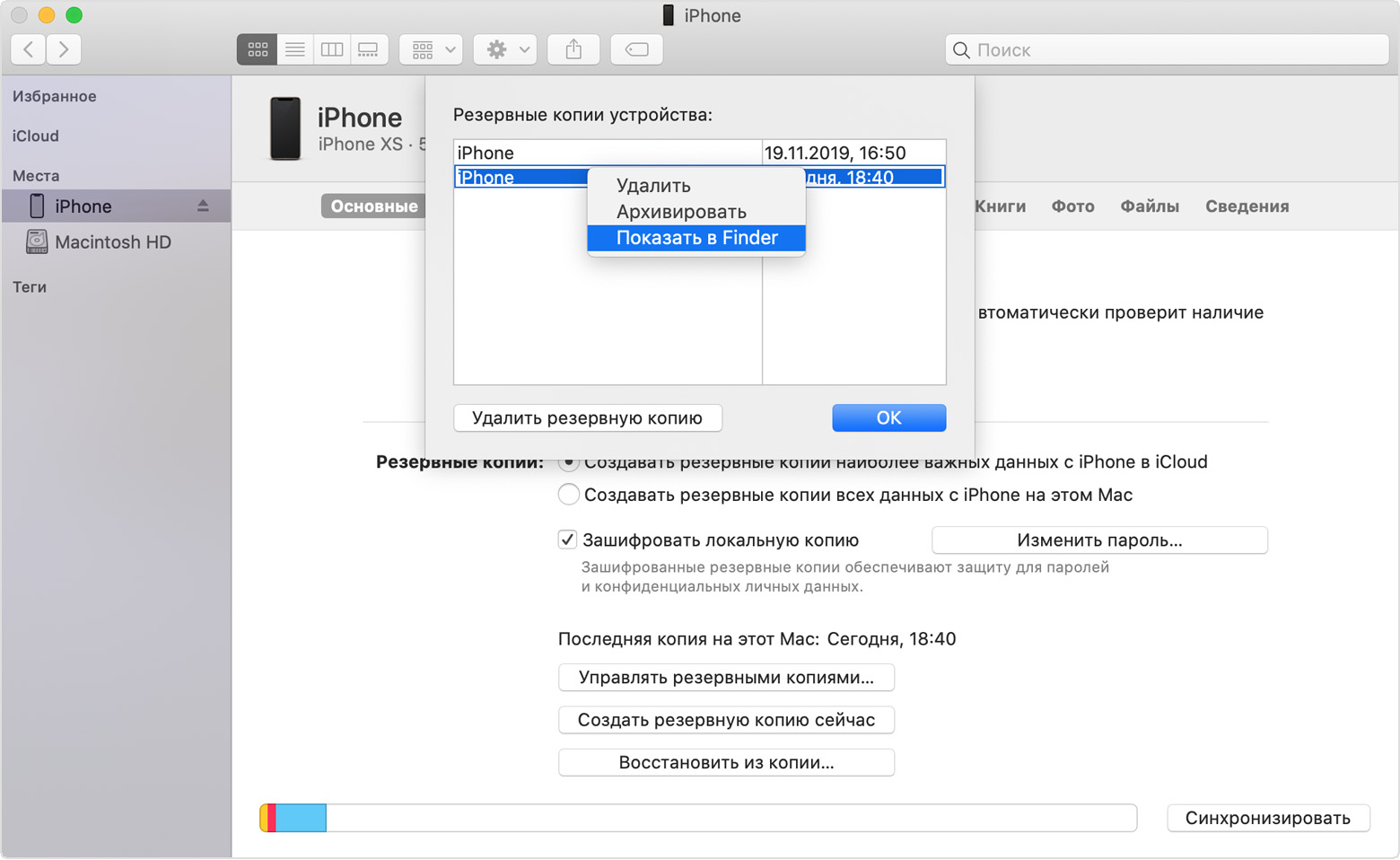Click Создать резервную копию сейчас button

[x=726, y=720]
